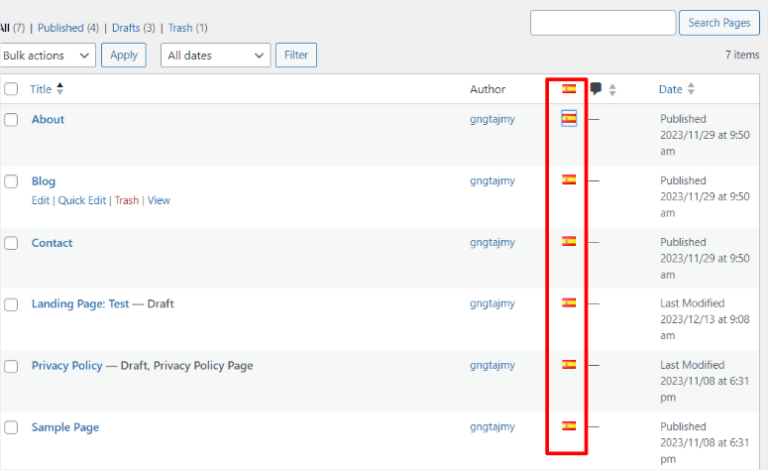Open the Bulk actions dropdown
Viewport: 768px width, 470px height.
pyautogui.click(x=47, y=55)
